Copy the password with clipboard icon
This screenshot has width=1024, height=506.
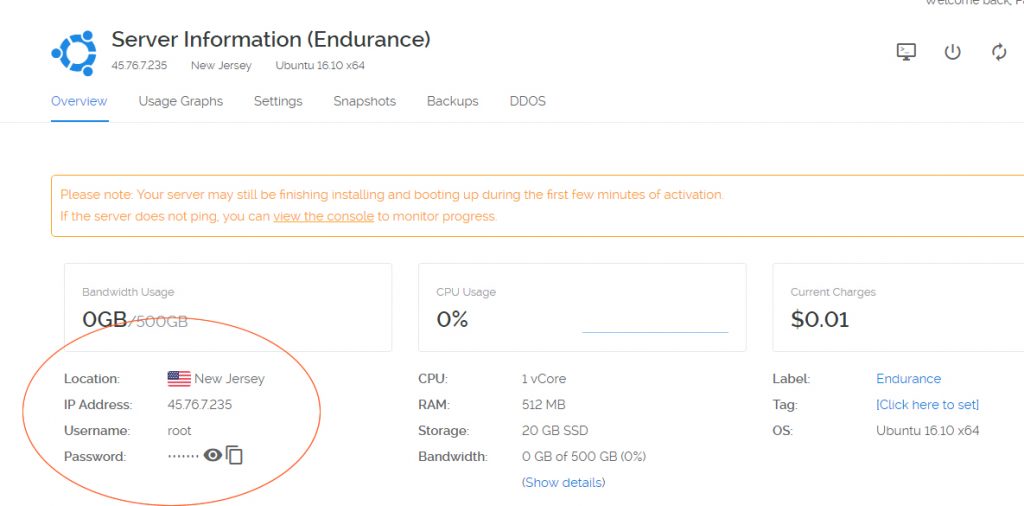tap(234, 455)
